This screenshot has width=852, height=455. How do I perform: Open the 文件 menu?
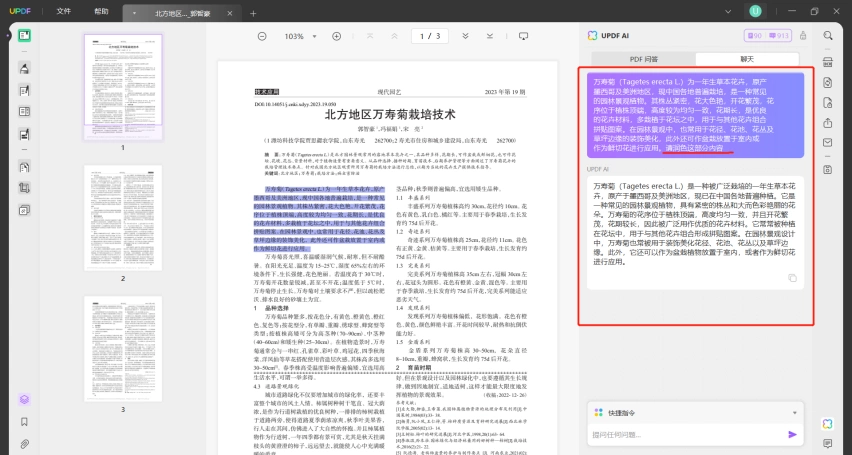coord(64,11)
